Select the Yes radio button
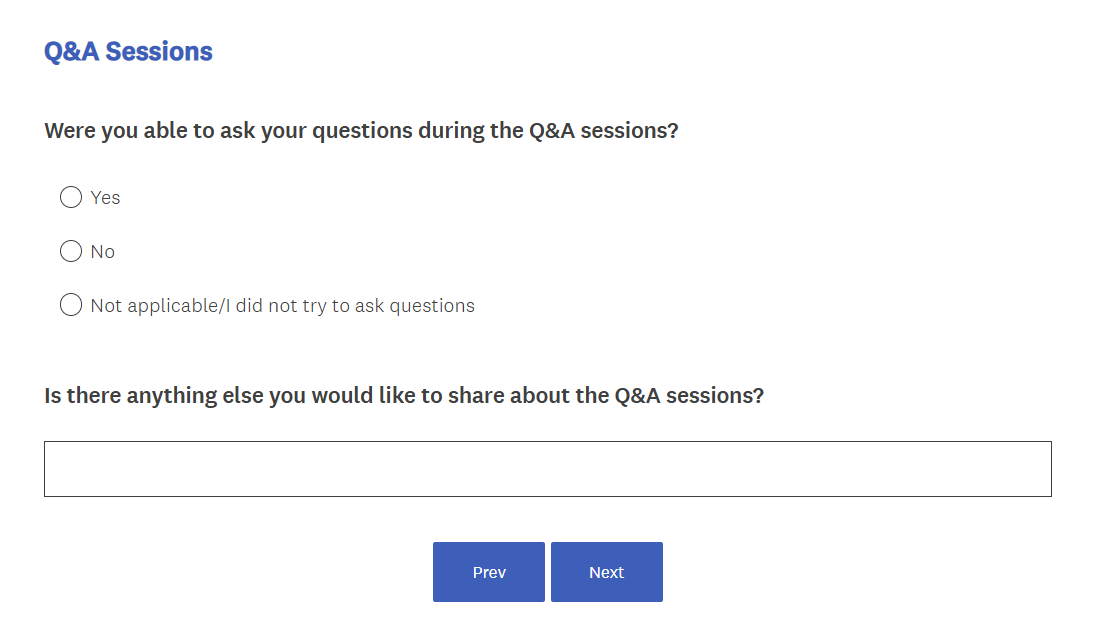 pyautogui.click(x=71, y=197)
